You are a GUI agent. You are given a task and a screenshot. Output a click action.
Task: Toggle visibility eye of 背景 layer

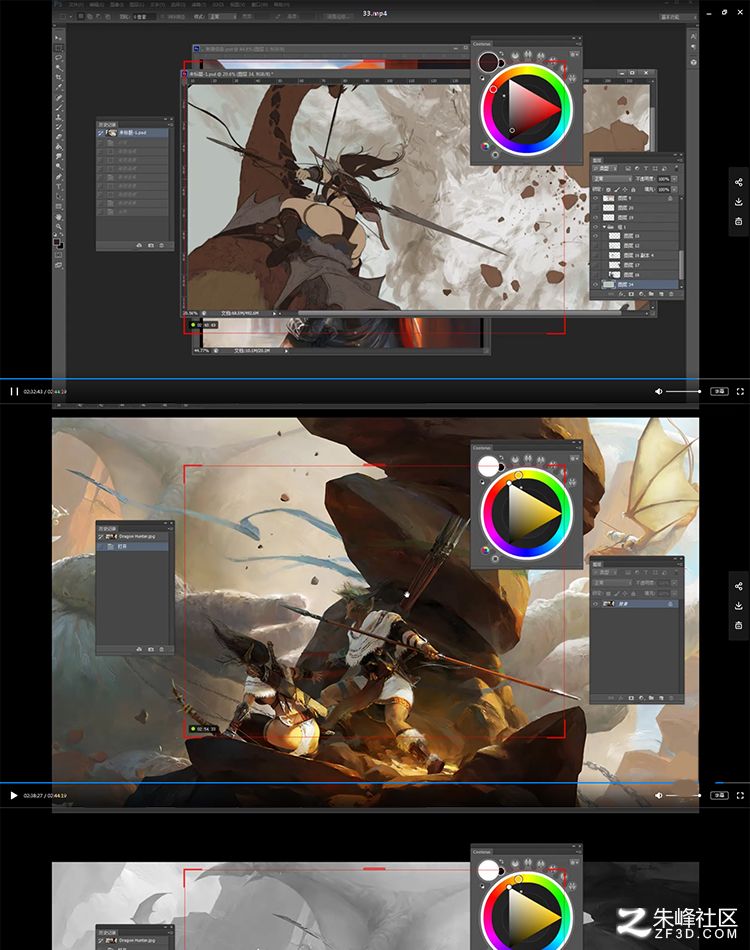tap(595, 604)
